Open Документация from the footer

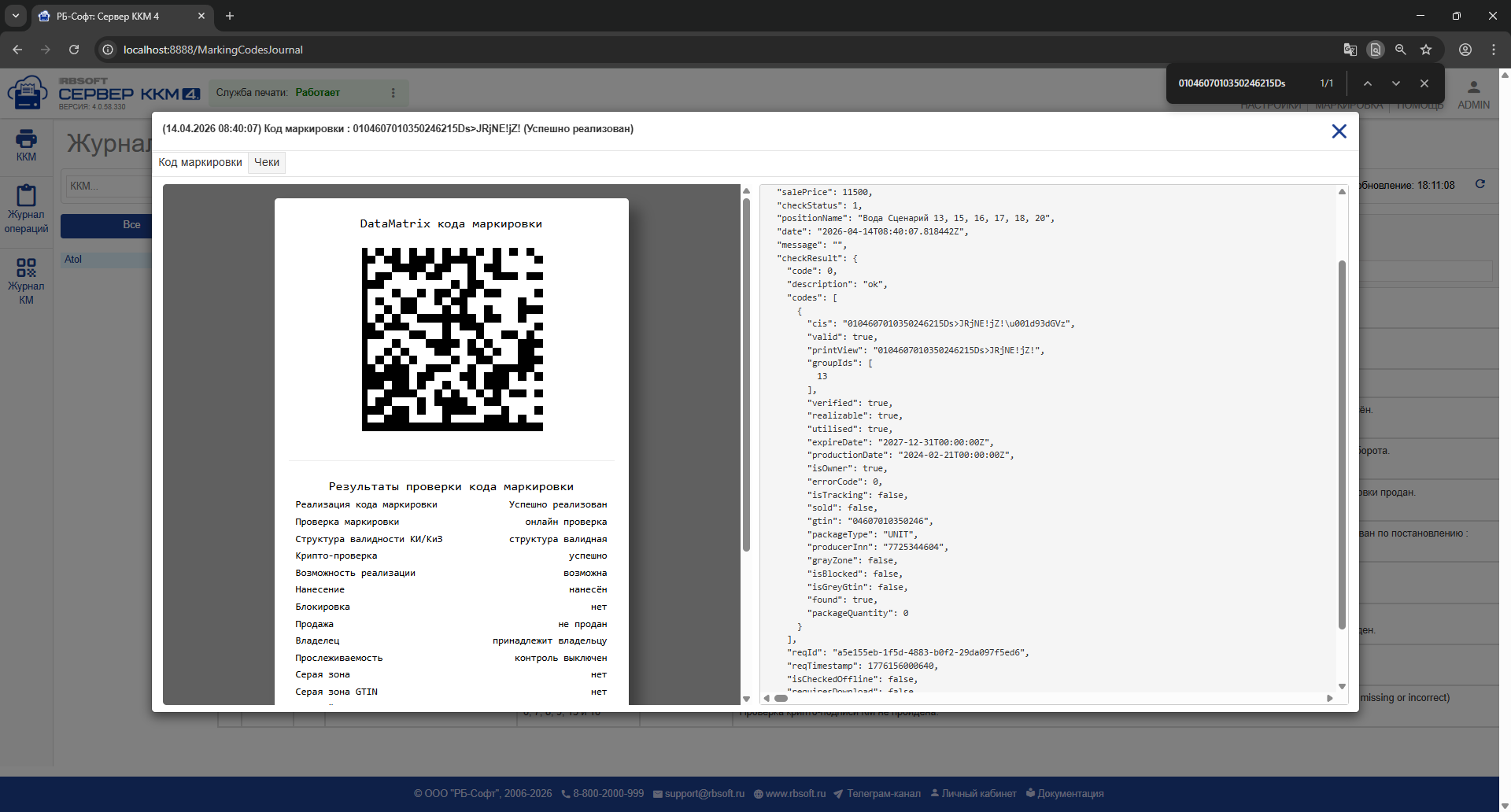click(x=1065, y=793)
